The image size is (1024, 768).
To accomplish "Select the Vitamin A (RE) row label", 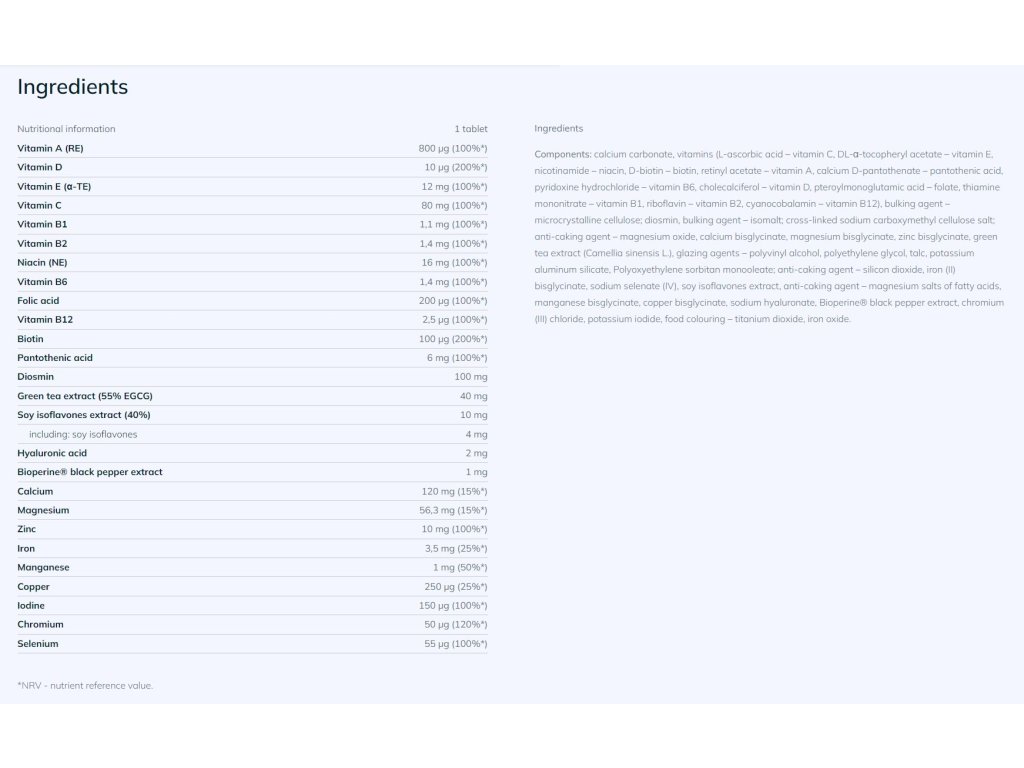I will 50,148.
